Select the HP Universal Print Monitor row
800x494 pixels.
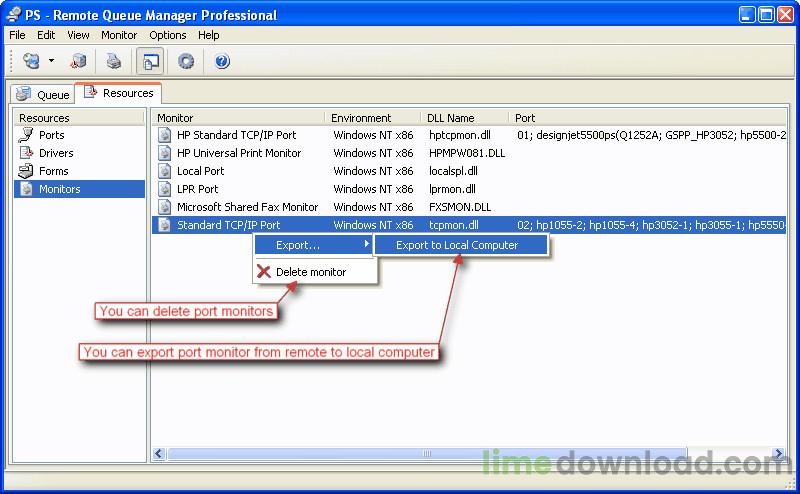469,153
